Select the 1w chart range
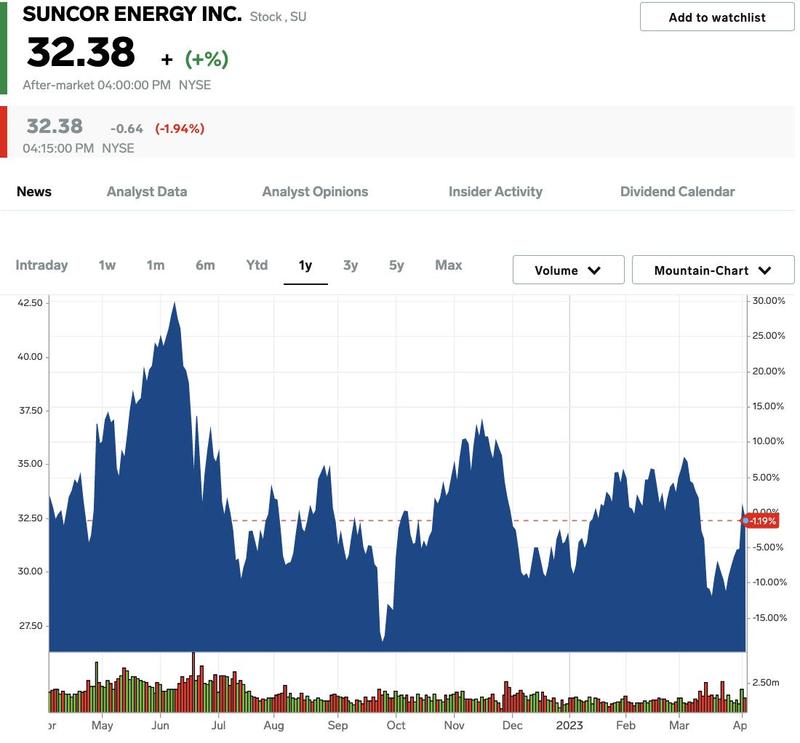 click(x=107, y=265)
